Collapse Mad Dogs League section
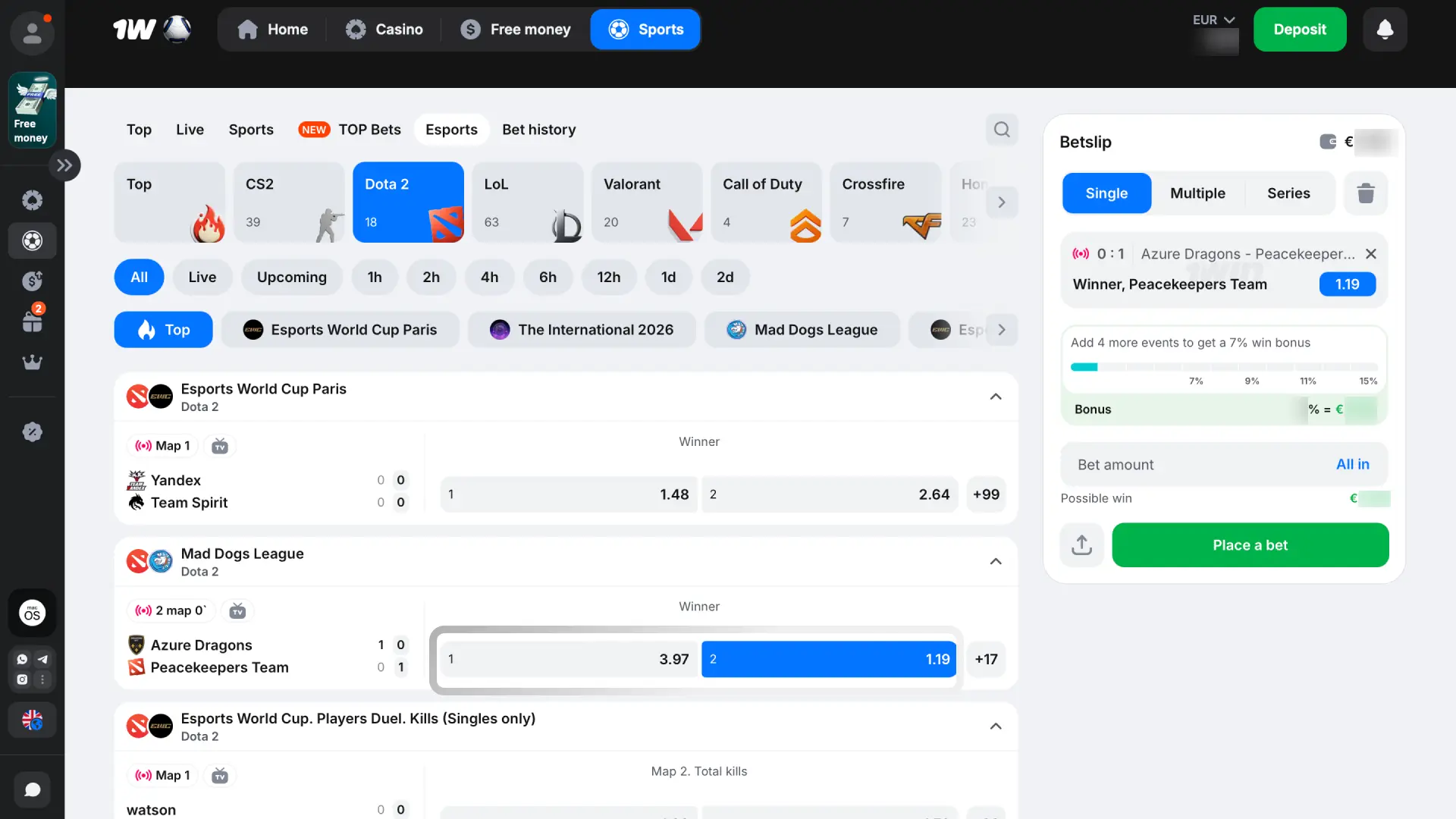Image resolution: width=1456 pixels, height=819 pixels. [x=996, y=561]
